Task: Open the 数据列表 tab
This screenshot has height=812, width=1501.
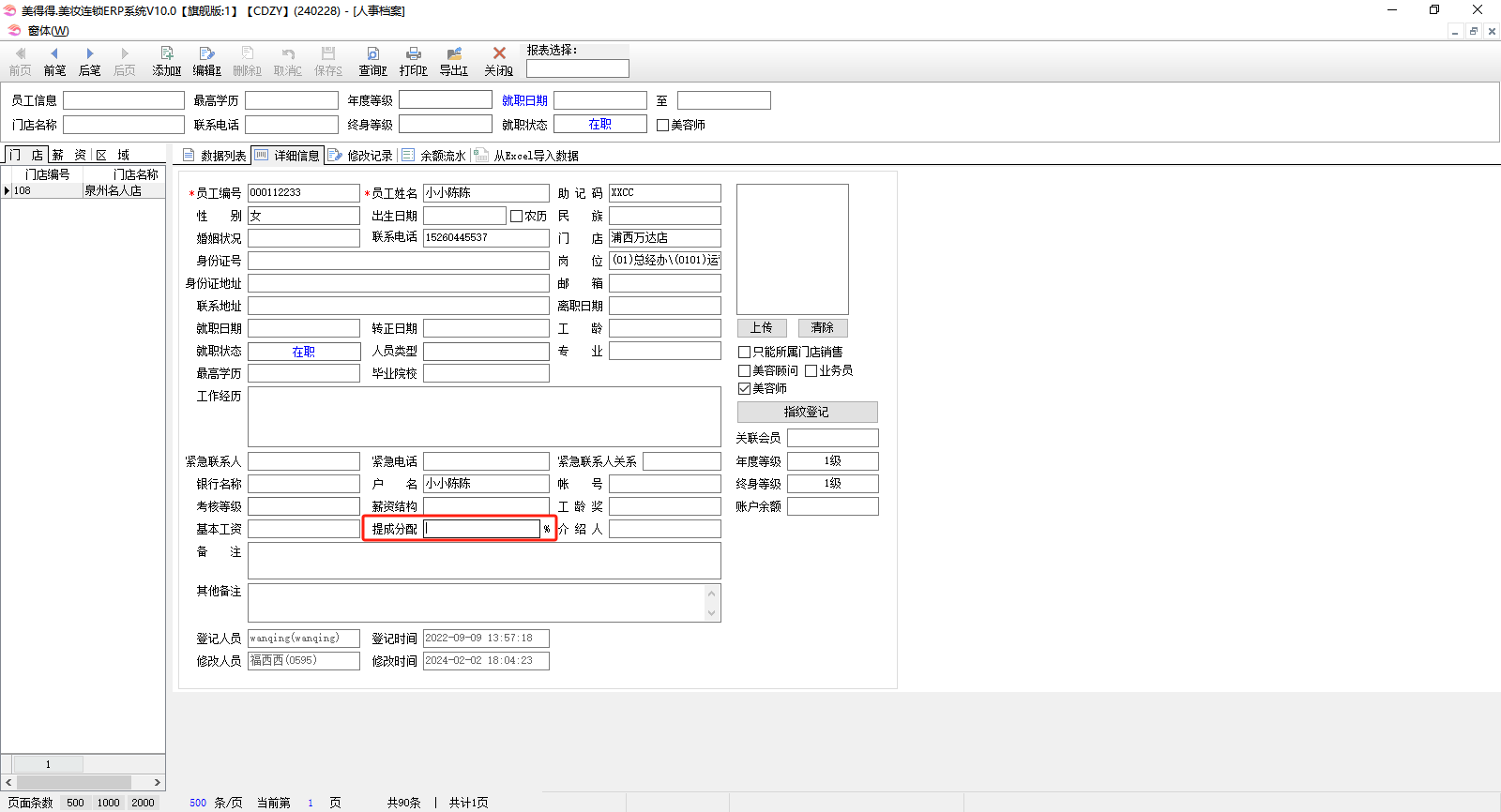Action: pos(215,156)
